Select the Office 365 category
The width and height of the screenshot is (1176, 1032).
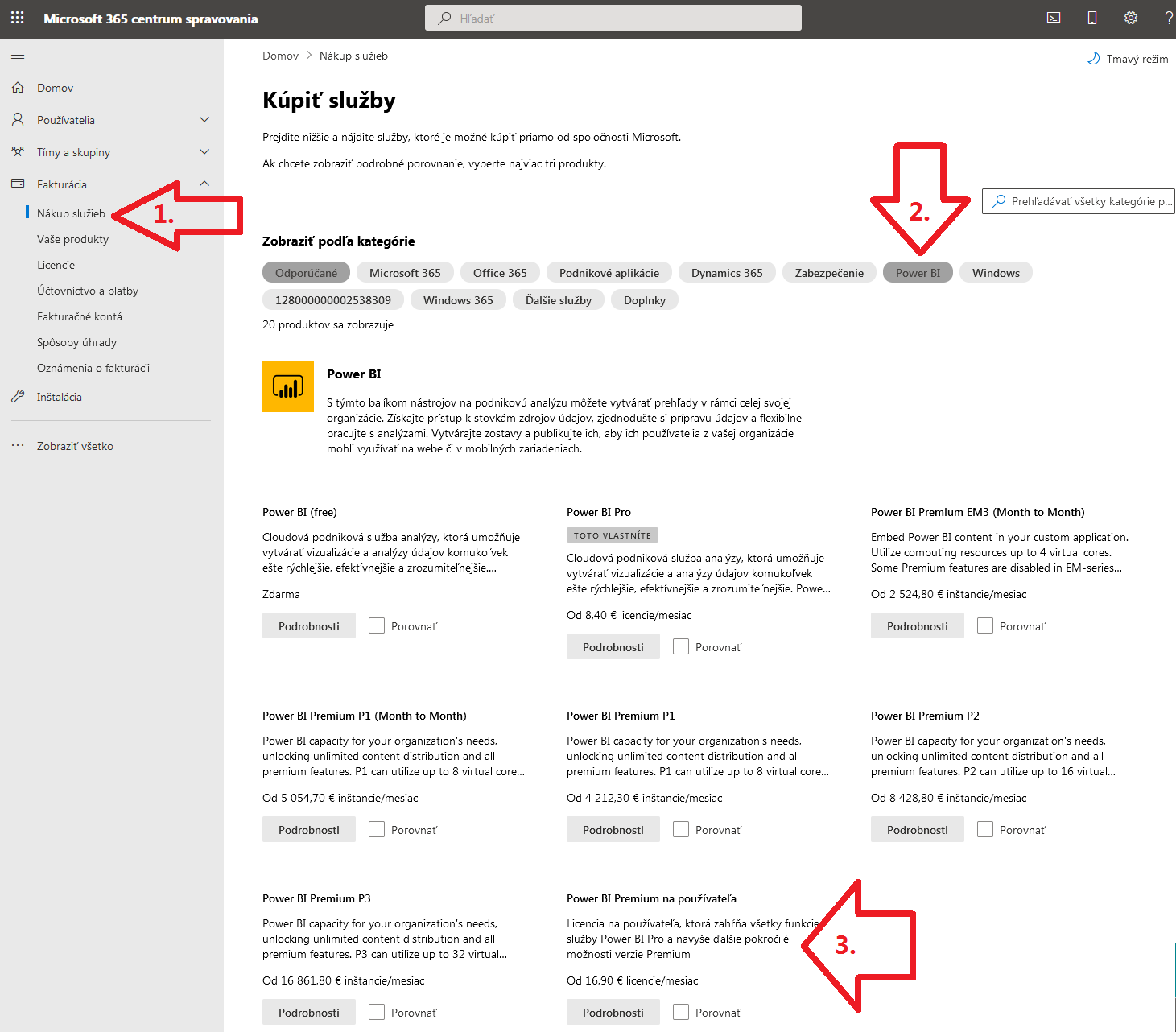pos(500,273)
